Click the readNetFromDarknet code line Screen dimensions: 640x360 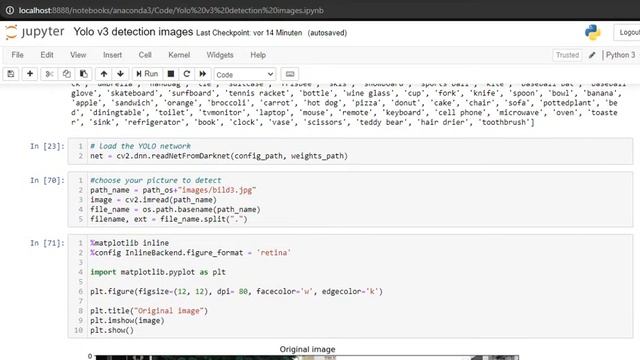click(219, 156)
